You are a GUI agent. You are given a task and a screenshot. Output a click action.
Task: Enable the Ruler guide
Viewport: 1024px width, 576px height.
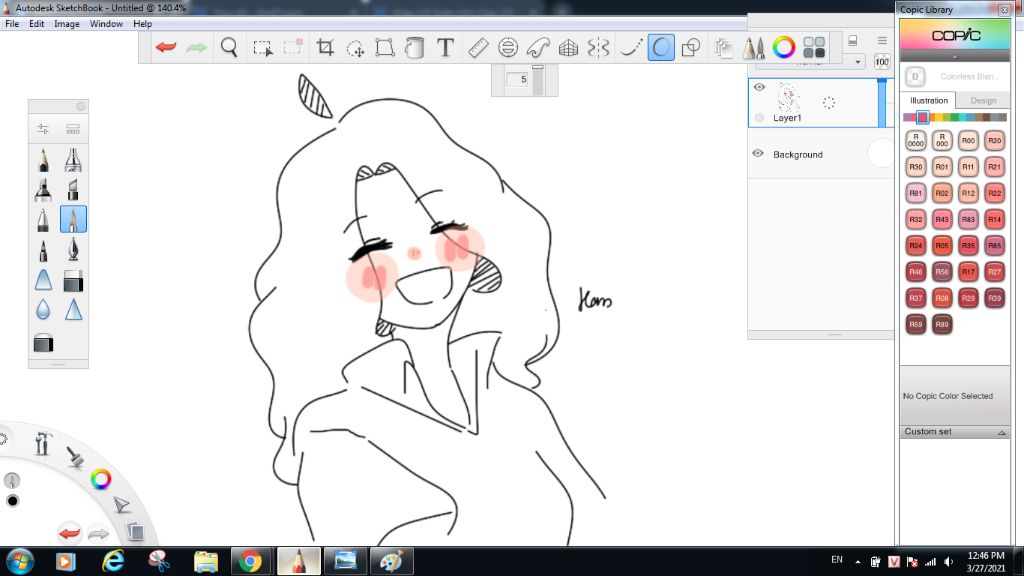point(478,47)
